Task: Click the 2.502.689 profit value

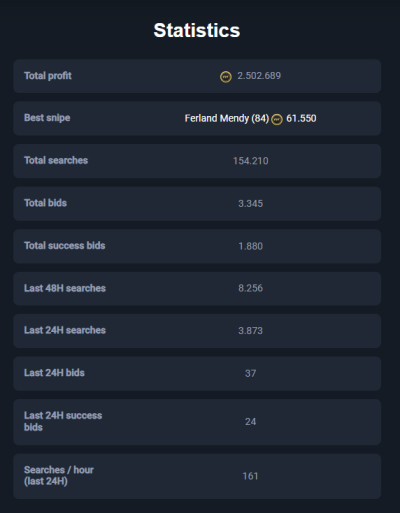Action: (259, 76)
